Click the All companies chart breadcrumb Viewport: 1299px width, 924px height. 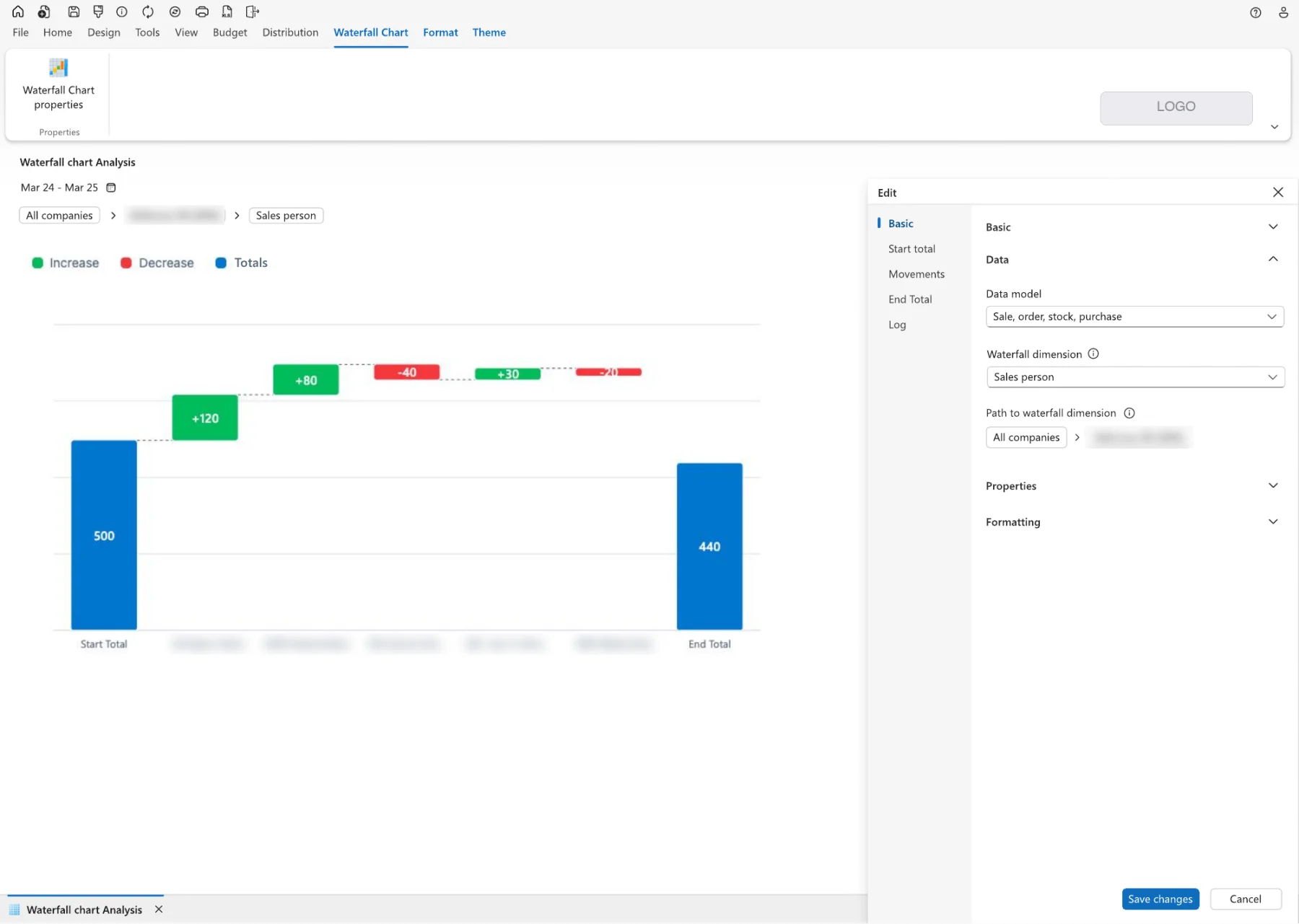59,215
